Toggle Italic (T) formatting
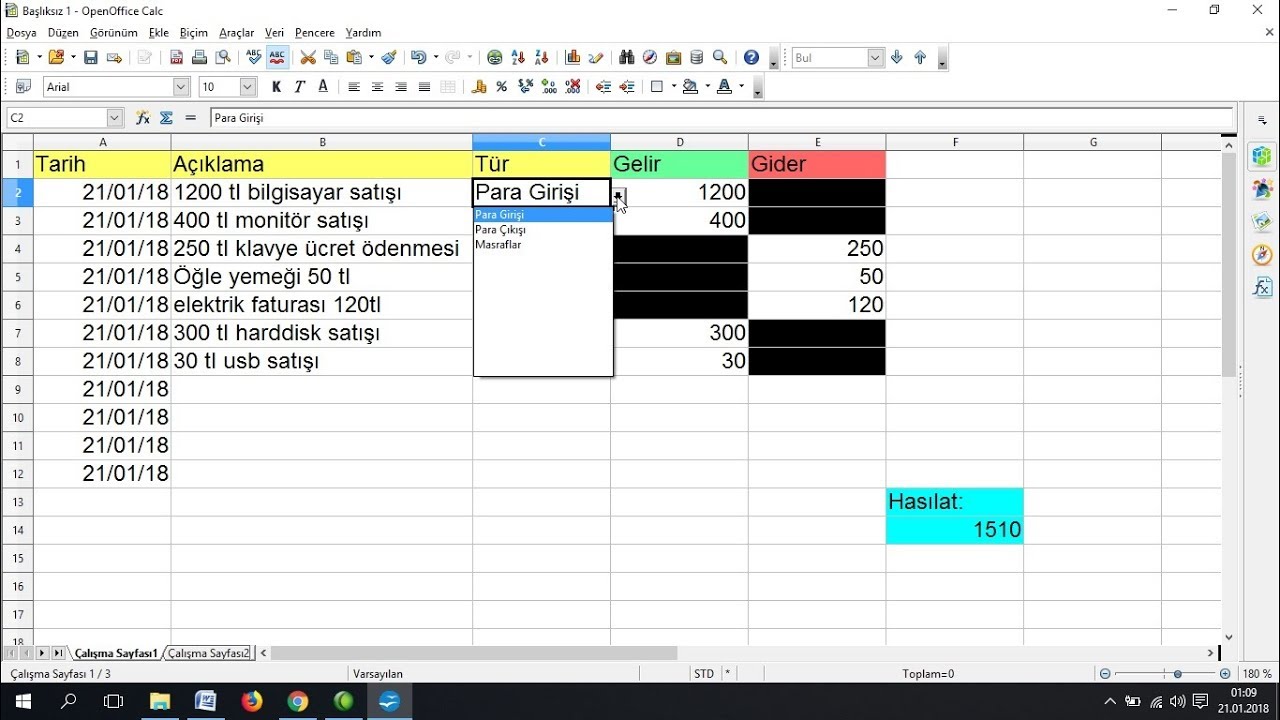Screen dimensions: 1280x720 [299, 87]
